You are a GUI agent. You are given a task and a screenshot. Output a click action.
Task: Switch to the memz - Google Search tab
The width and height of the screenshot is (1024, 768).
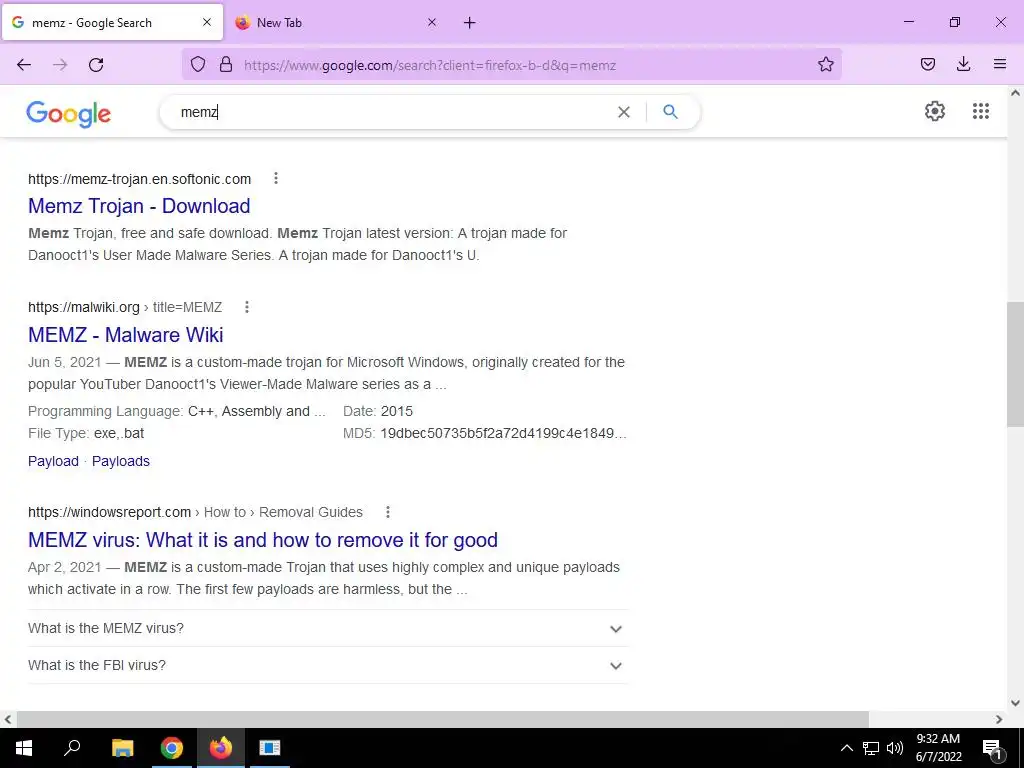pyautogui.click(x=112, y=23)
